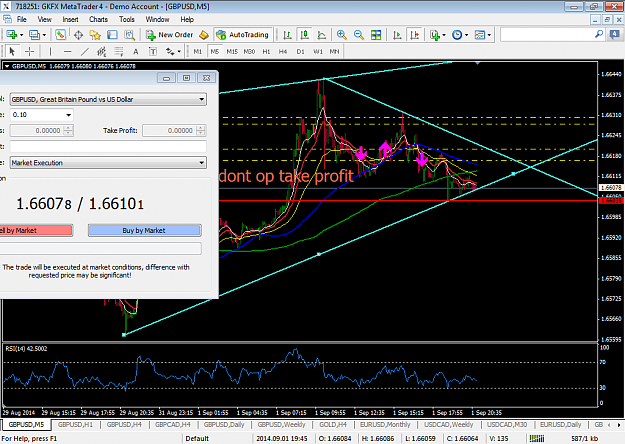The image size is (625, 444).
Task: Open the Navigator favorites folder icon
Action: point(95,35)
